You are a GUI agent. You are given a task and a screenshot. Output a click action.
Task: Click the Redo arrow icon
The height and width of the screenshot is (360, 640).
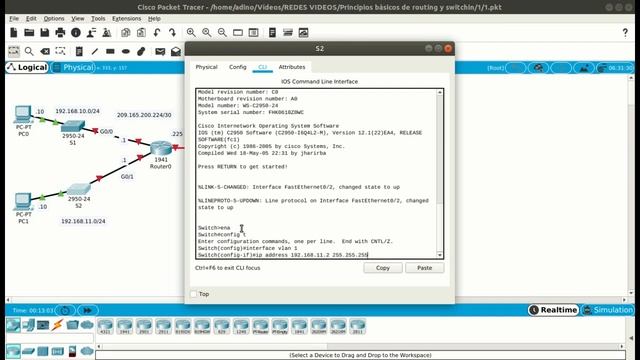point(172,33)
